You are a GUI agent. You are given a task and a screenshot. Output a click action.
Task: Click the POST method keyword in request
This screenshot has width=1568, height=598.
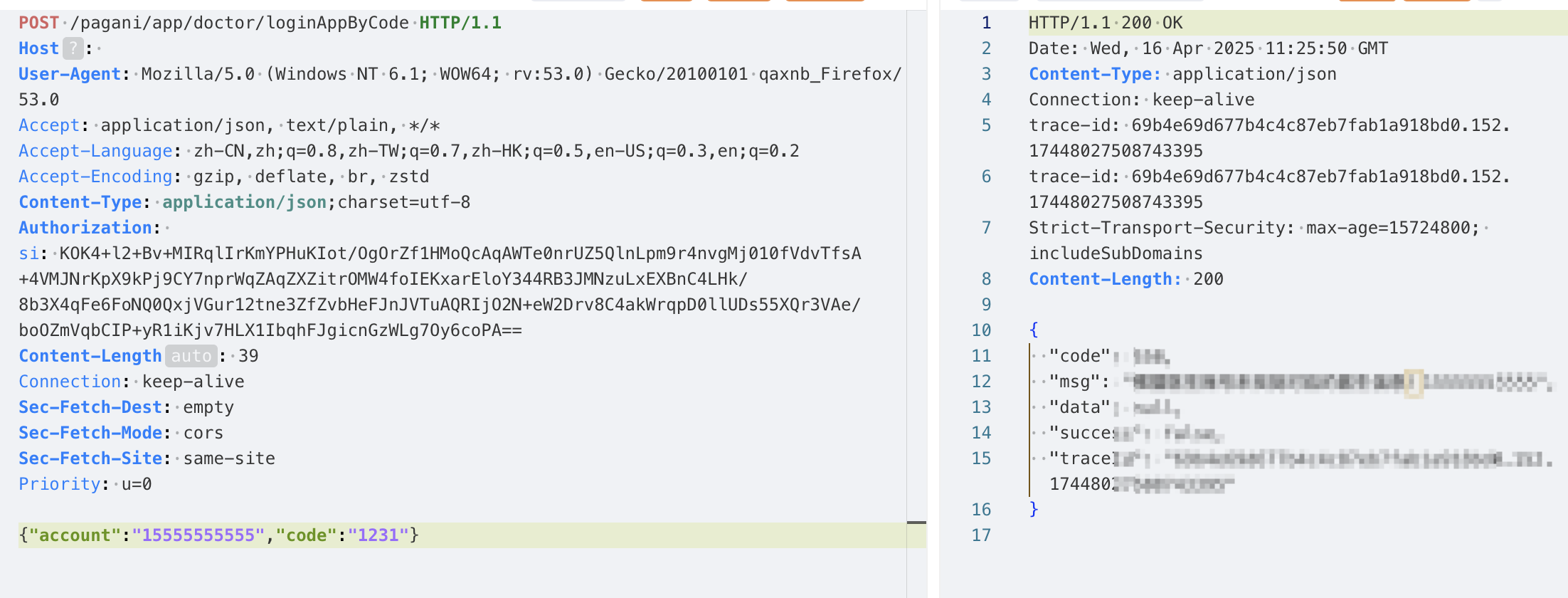point(38,23)
